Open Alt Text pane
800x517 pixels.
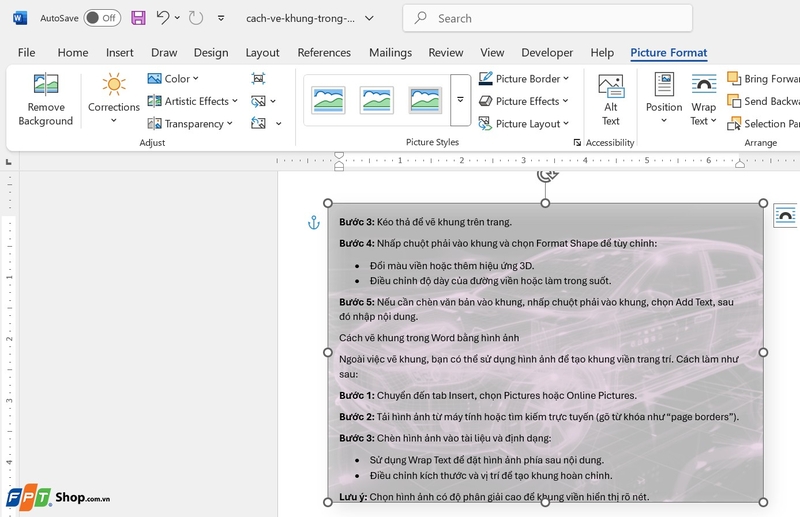610,100
